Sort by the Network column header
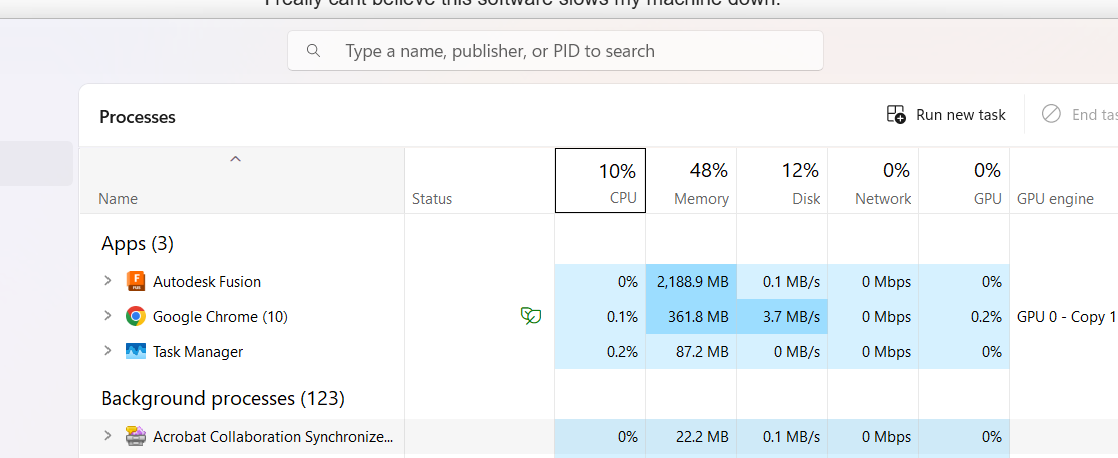 [873, 181]
